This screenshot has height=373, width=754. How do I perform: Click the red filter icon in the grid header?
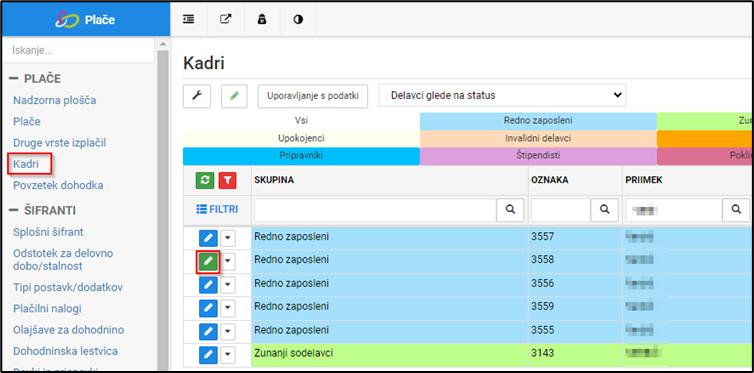227,180
